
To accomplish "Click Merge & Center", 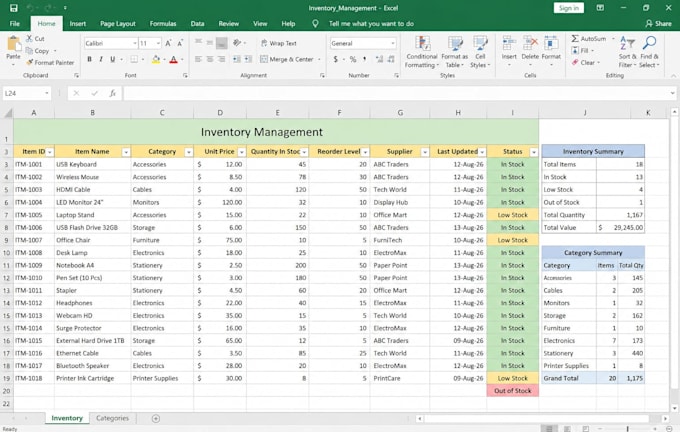I will click(287, 59).
